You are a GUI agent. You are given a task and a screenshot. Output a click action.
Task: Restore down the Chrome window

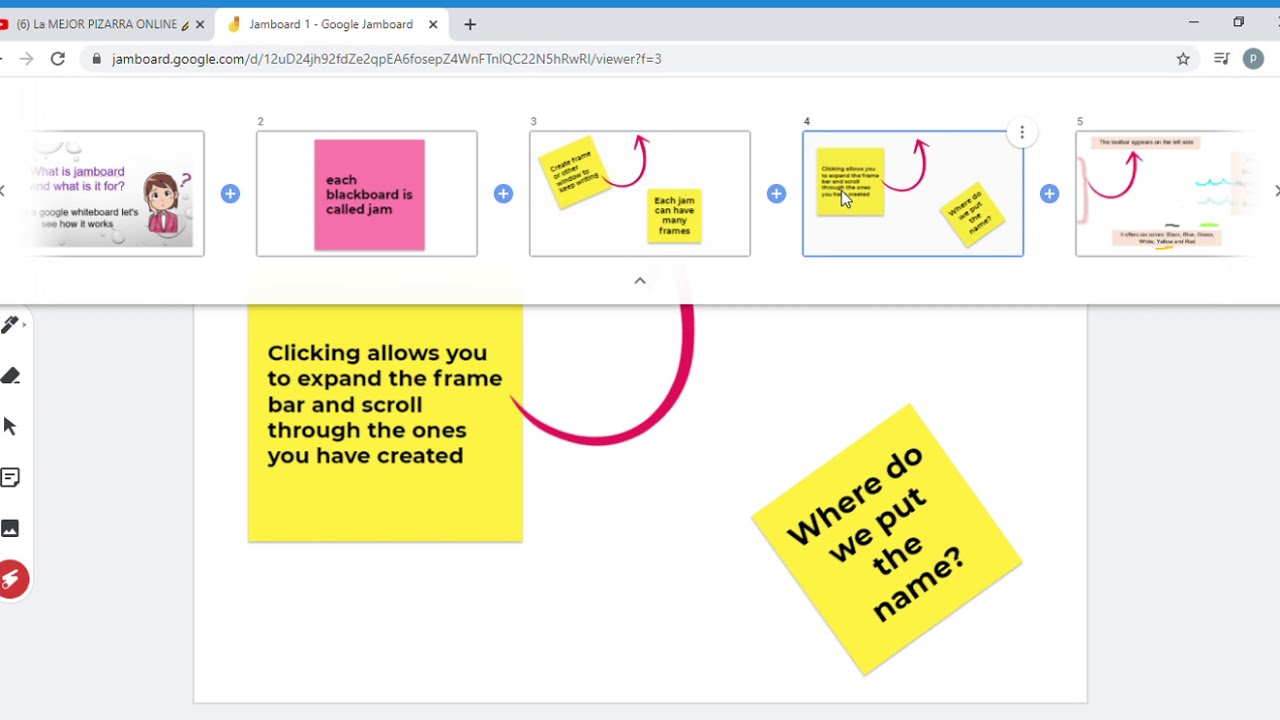point(1238,22)
